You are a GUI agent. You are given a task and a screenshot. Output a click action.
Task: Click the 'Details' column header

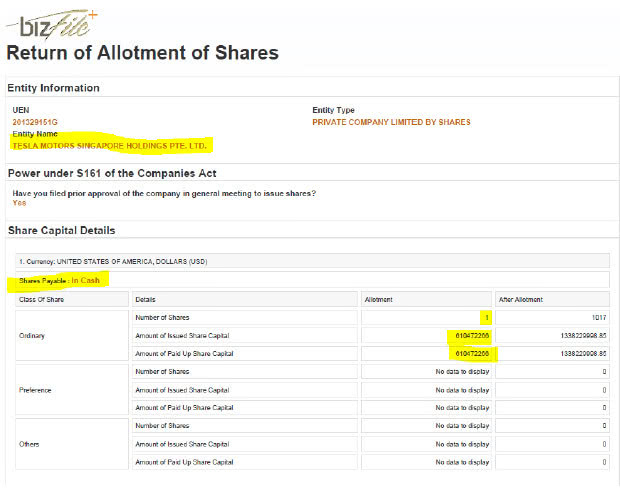(x=245, y=299)
